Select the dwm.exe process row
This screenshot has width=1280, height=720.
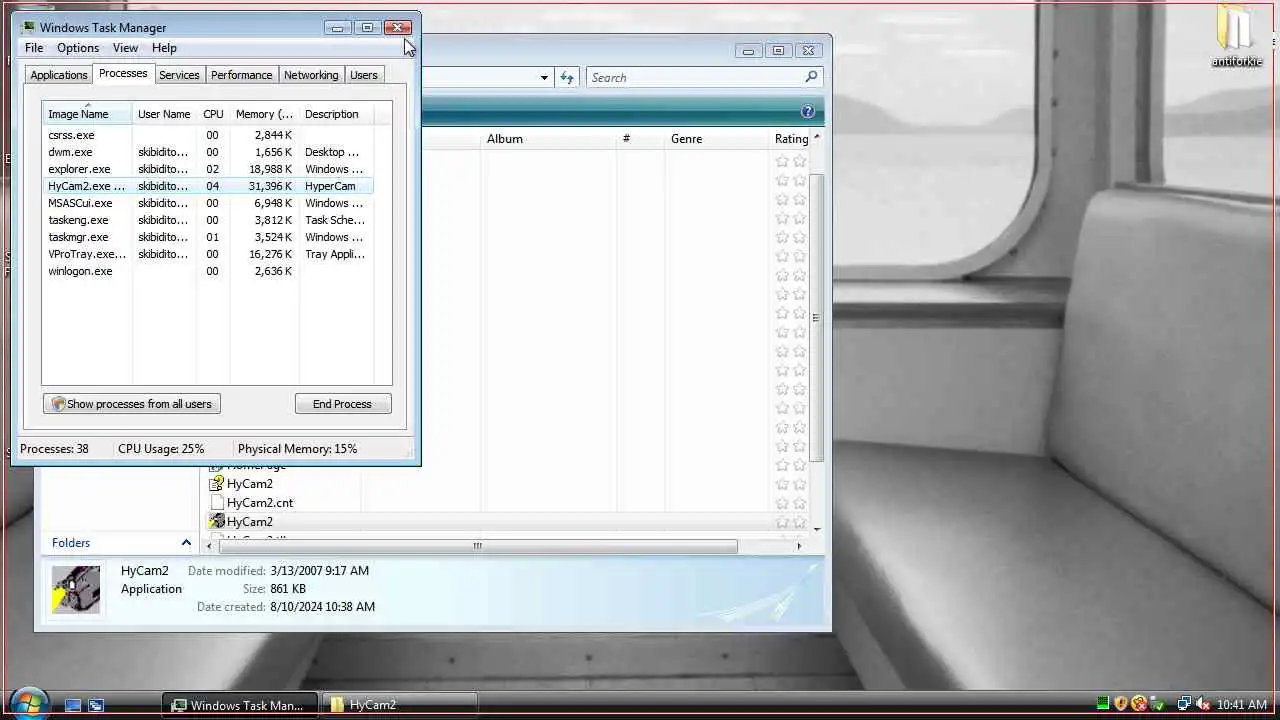point(208,152)
